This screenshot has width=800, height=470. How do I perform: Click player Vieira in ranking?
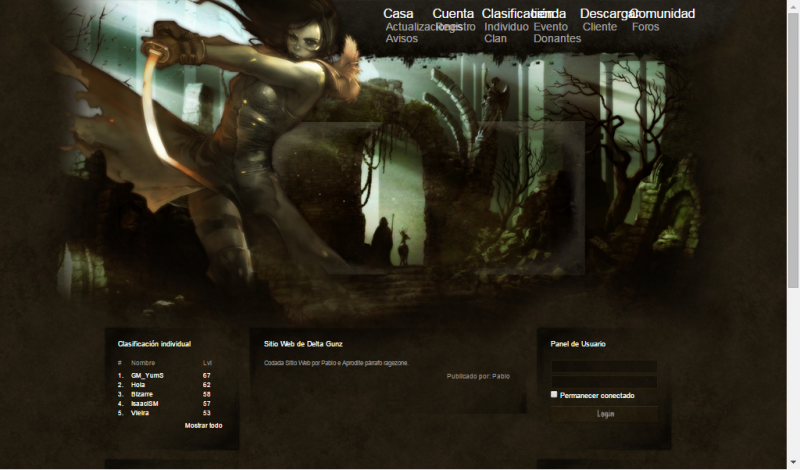[140, 413]
